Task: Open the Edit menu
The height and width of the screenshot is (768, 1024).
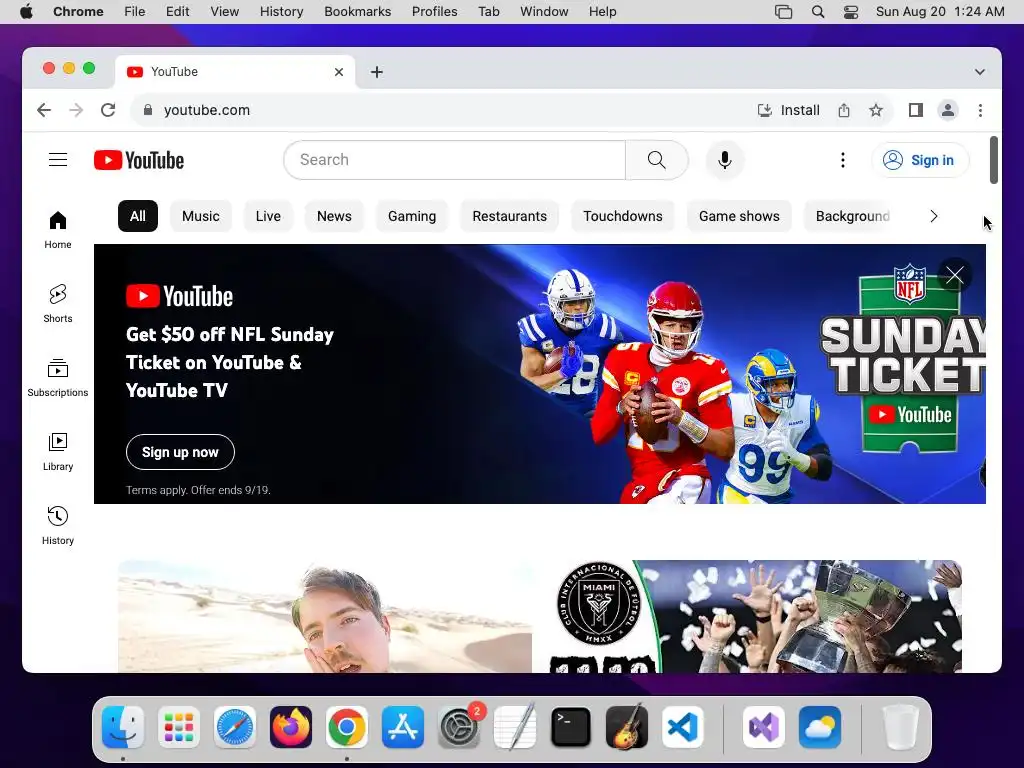Action: [x=178, y=12]
